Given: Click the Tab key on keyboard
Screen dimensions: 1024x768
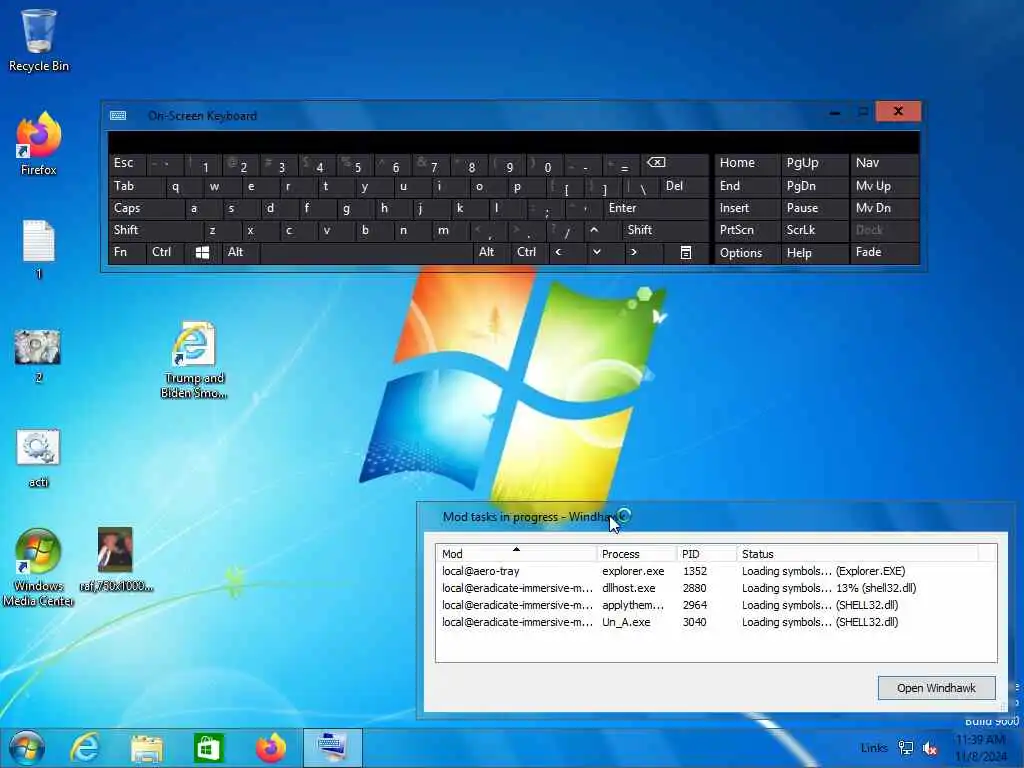Looking at the screenshot, I should pyautogui.click(x=136, y=187).
